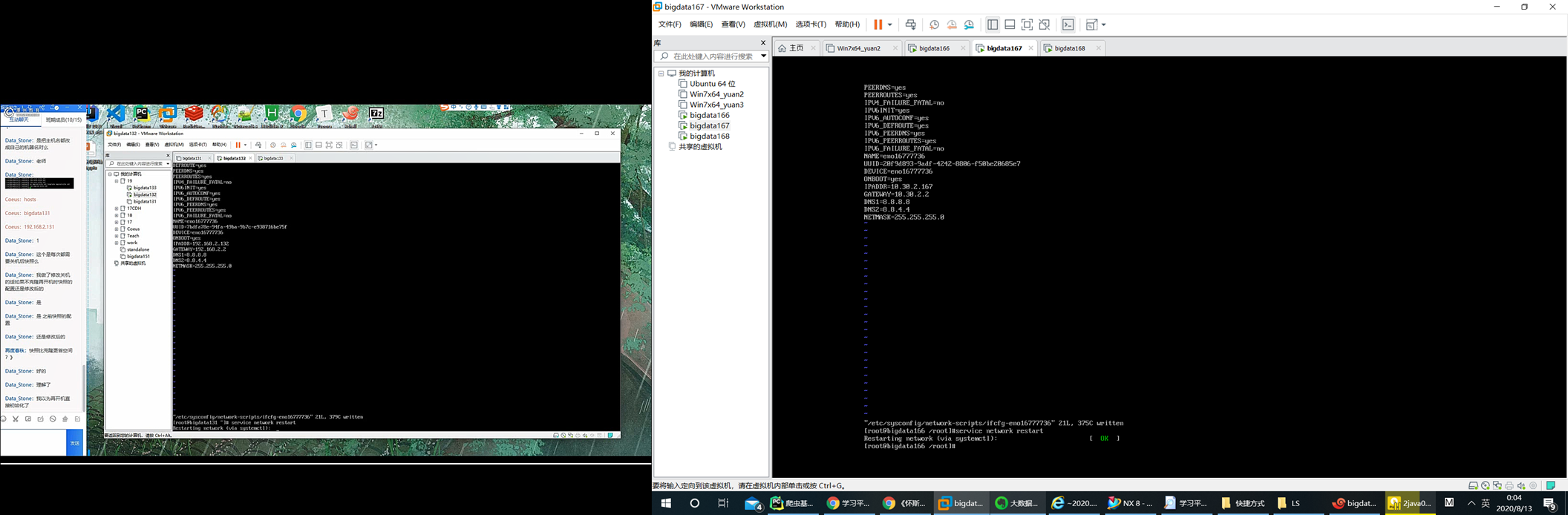Open the snapshot manager

pyautogui.click(x=970, y=24)
